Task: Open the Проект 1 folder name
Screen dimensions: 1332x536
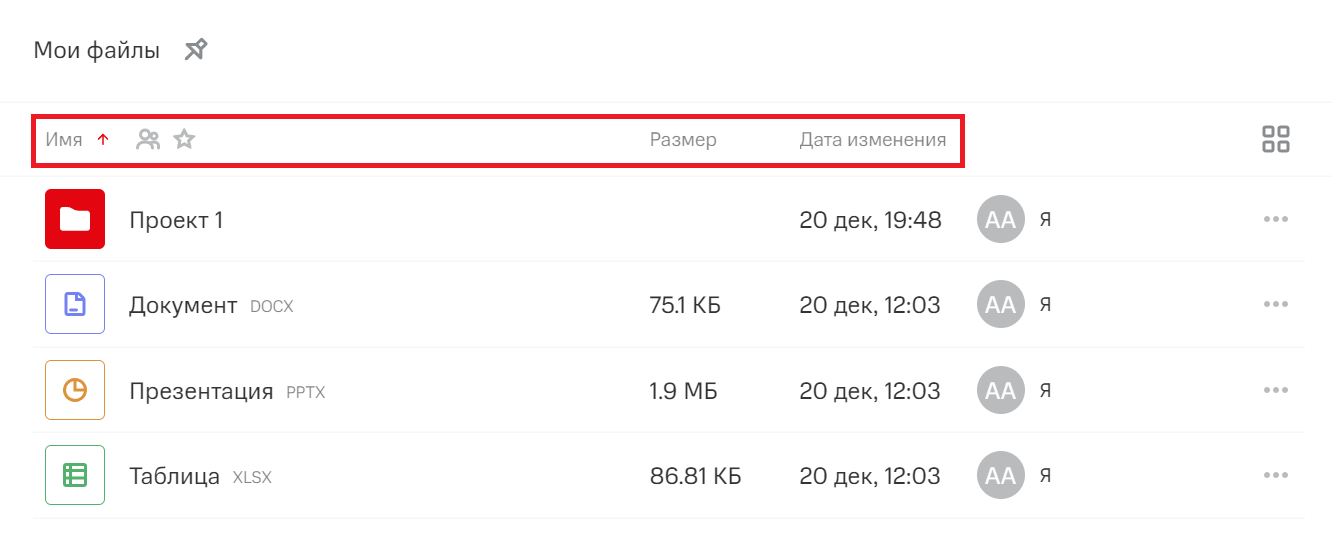Action: click(x=176, y=220)
